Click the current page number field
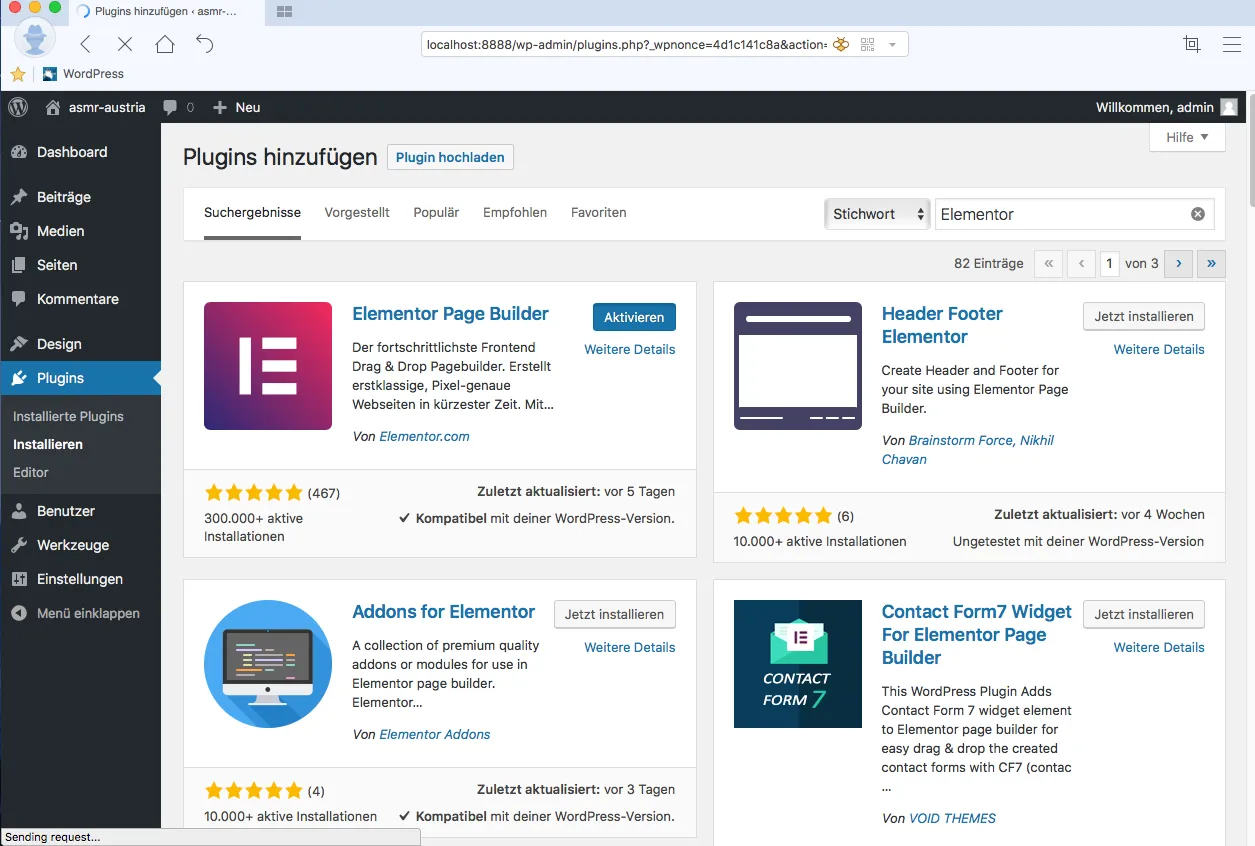Screen dimensions: 1255x846 pyautogui.click(x=1109, y=263)
